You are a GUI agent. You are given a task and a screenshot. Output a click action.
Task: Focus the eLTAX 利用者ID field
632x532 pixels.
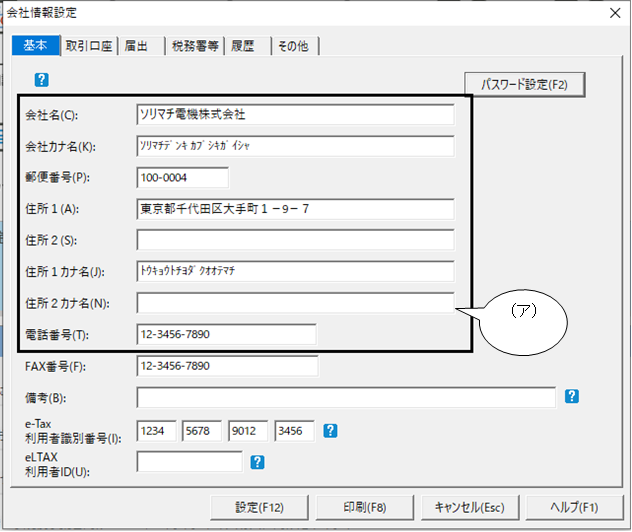(189, 462)
